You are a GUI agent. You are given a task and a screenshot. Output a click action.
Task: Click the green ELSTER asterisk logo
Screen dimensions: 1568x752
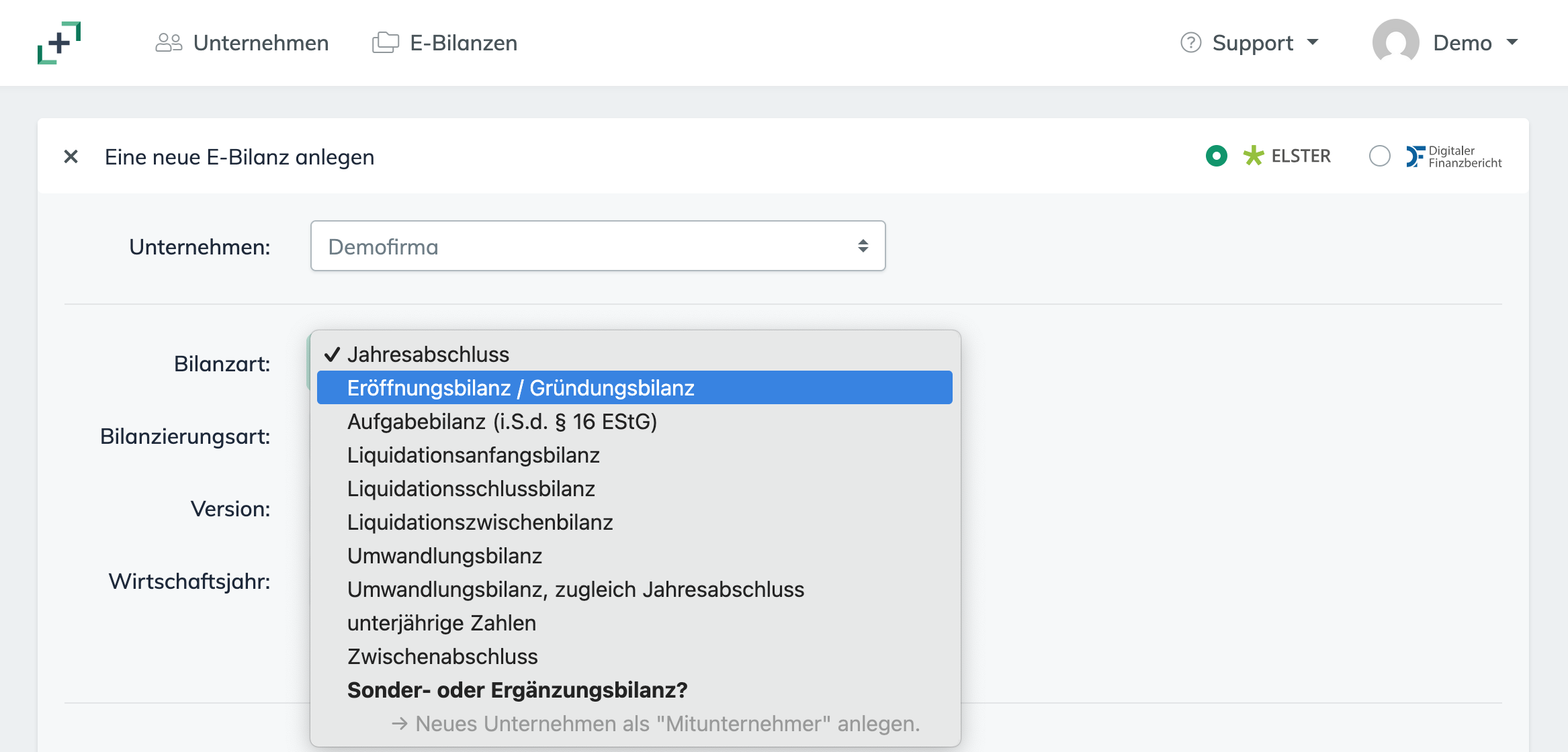click(1252, 156)
